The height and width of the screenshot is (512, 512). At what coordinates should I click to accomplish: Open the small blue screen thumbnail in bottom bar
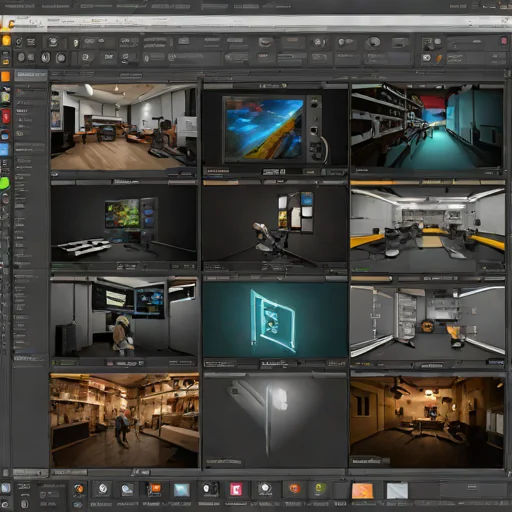point(182,490)
